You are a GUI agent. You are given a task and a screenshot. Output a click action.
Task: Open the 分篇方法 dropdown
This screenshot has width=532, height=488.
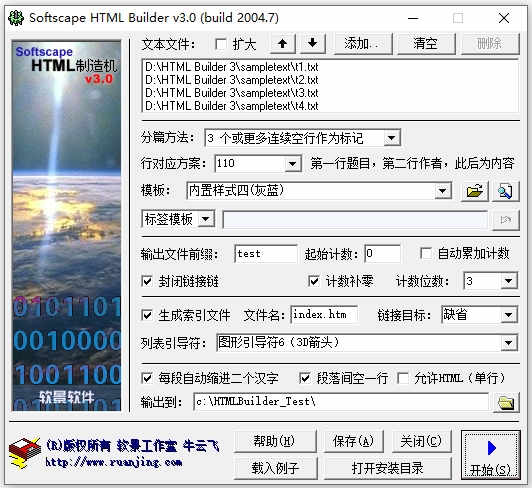click(x=391, y=138)
